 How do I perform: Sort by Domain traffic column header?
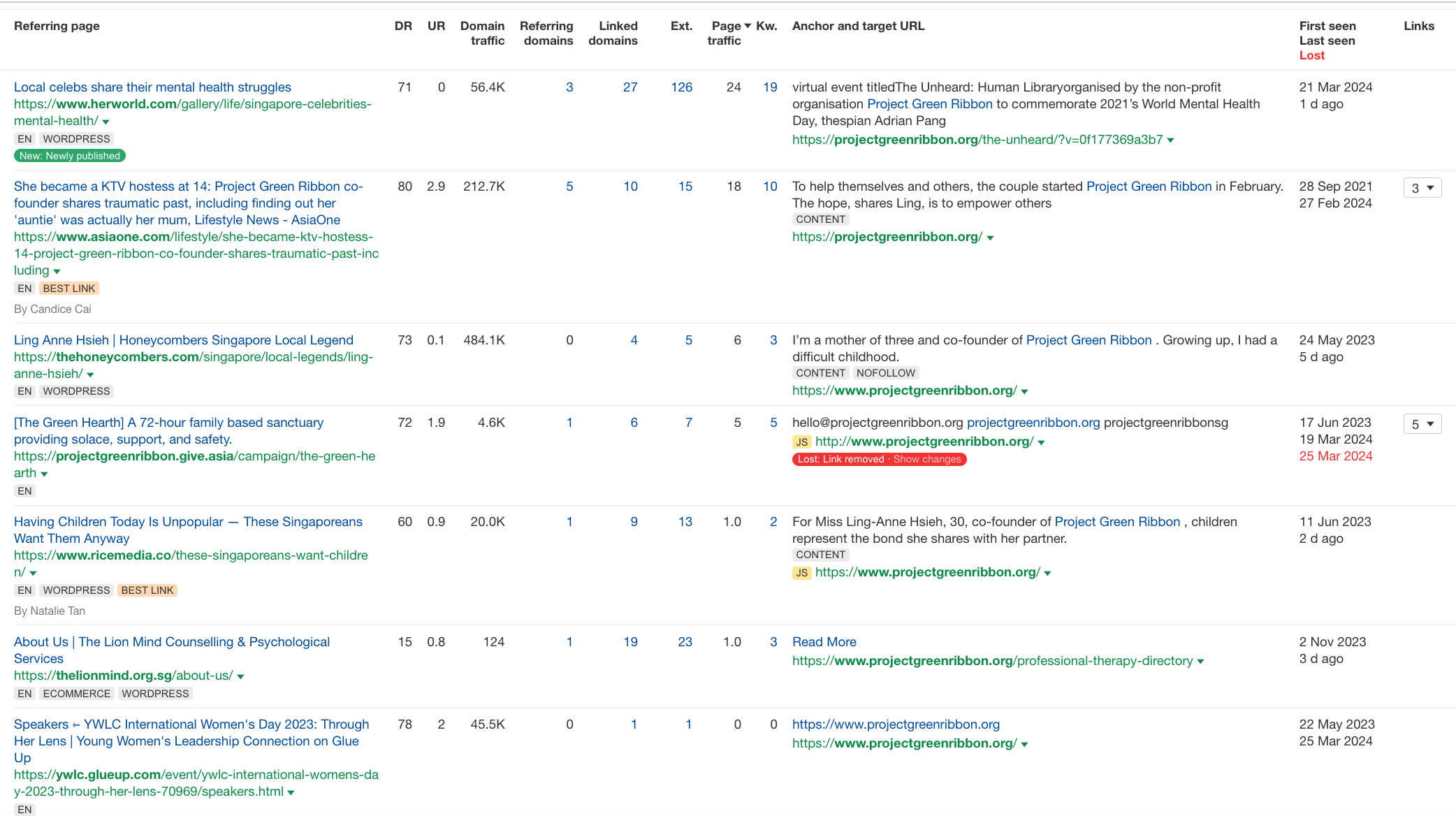coord(482,33)
